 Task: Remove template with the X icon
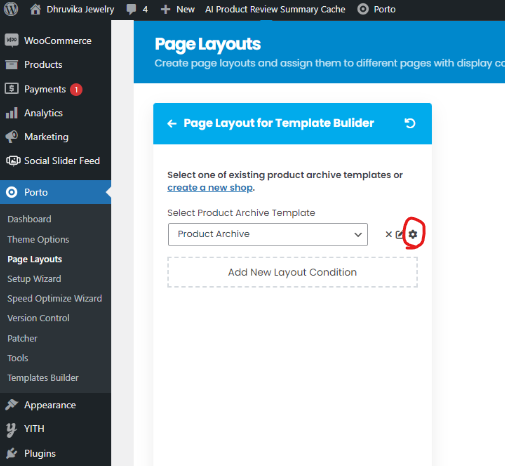[x=388, y=234]
